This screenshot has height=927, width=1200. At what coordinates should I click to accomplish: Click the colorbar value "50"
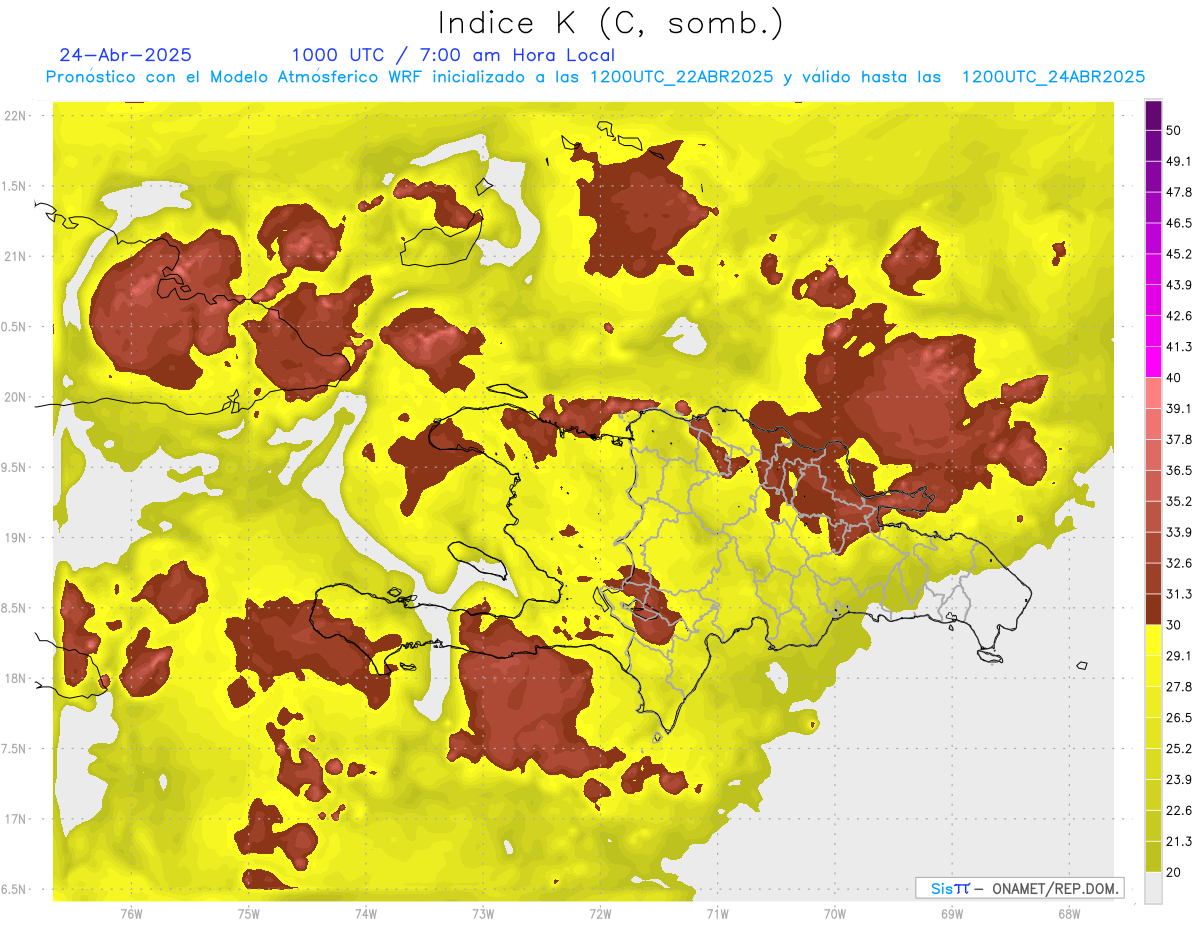1173,130
